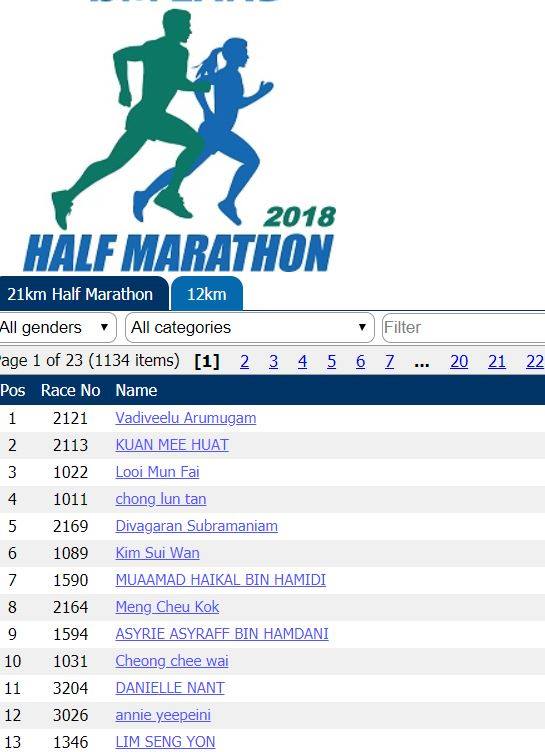Switch to the 12km tab
Viewport: 545px width, 752px height.
coord(207,294)
